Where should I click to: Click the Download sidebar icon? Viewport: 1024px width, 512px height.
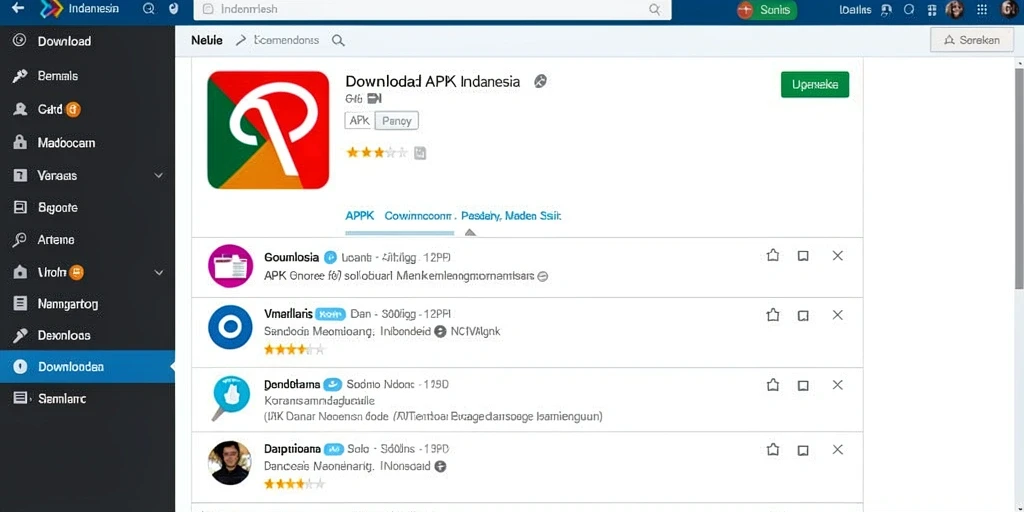[x=20, y=40]
